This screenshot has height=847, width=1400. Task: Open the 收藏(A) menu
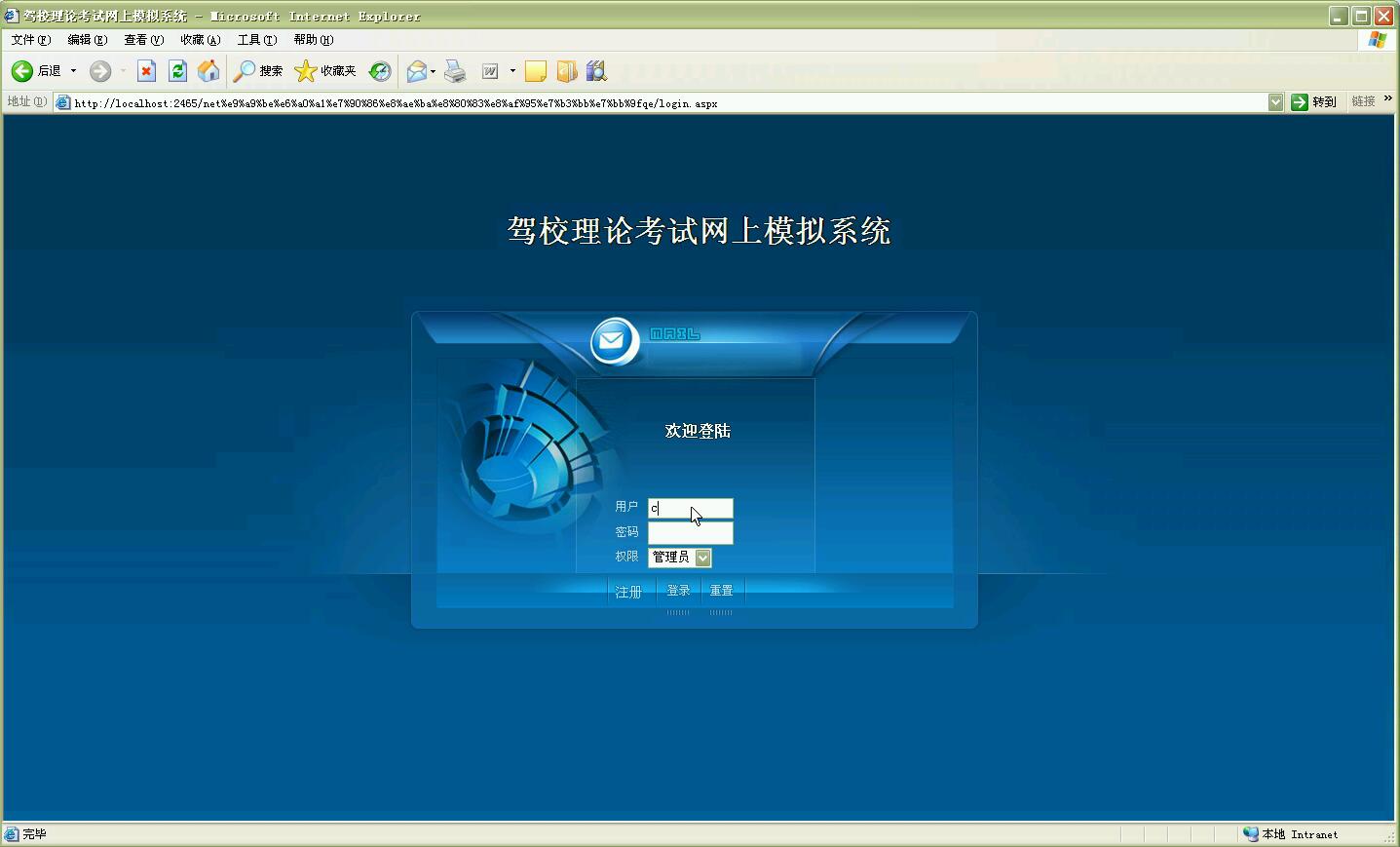200,40
